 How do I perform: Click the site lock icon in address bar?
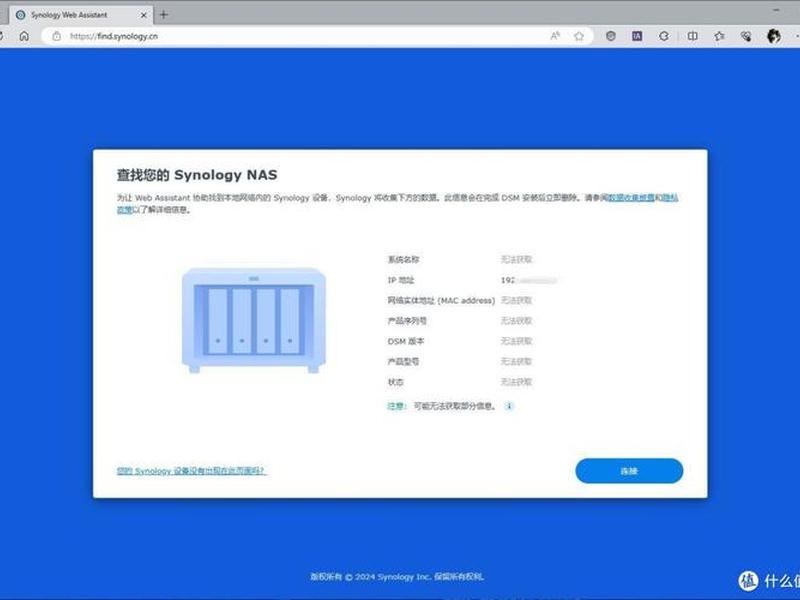click(x=57, y=36)
